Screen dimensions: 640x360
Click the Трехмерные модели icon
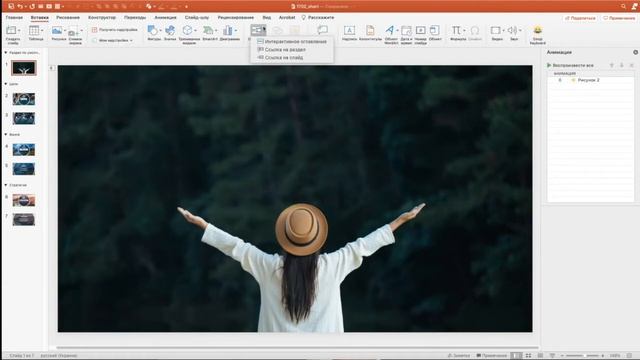(187, 31)
